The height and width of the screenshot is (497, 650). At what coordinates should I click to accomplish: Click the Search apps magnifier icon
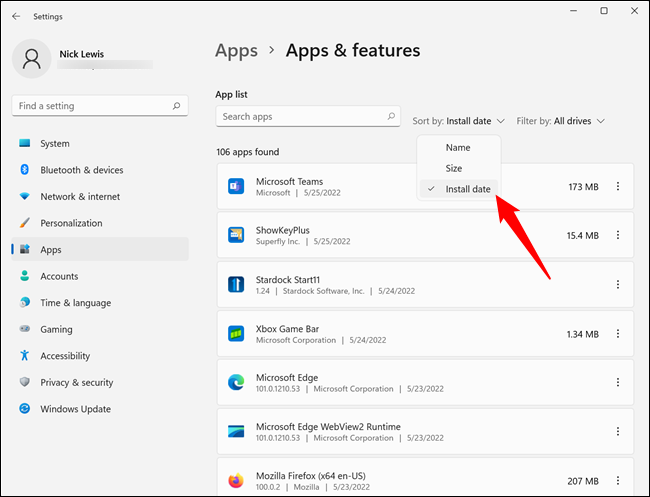[x=391, y=116]
